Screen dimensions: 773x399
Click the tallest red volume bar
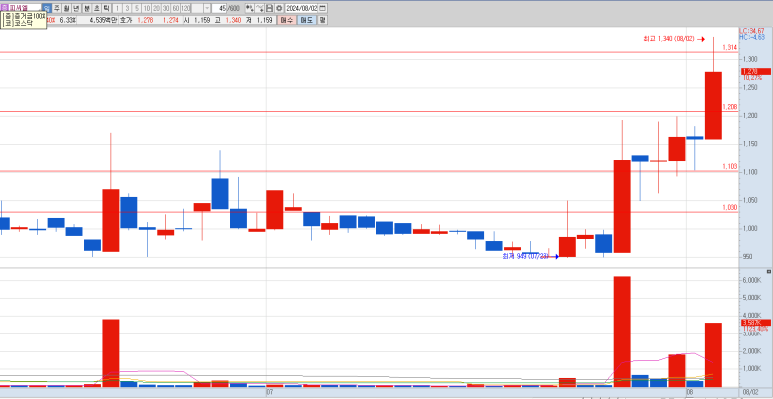click(x=622, y=331)
